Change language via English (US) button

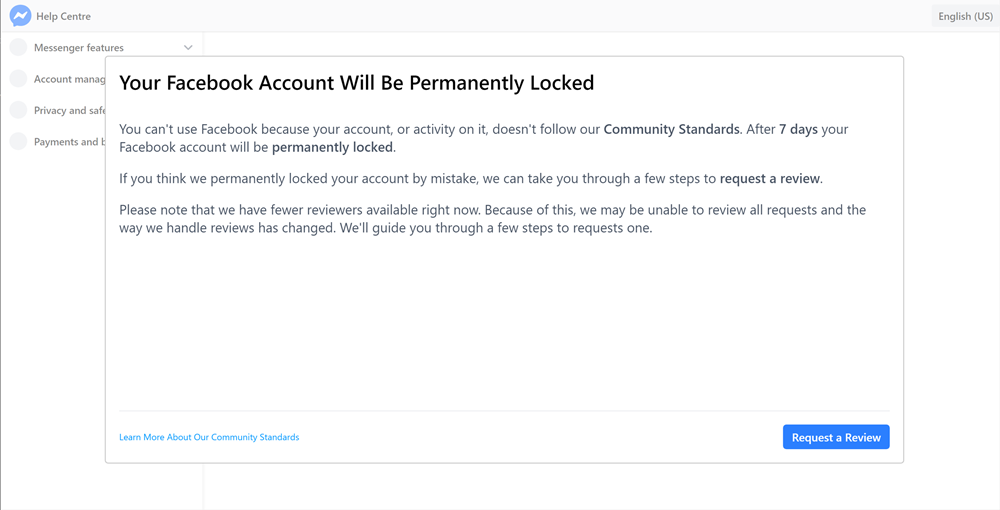(965, 16)
